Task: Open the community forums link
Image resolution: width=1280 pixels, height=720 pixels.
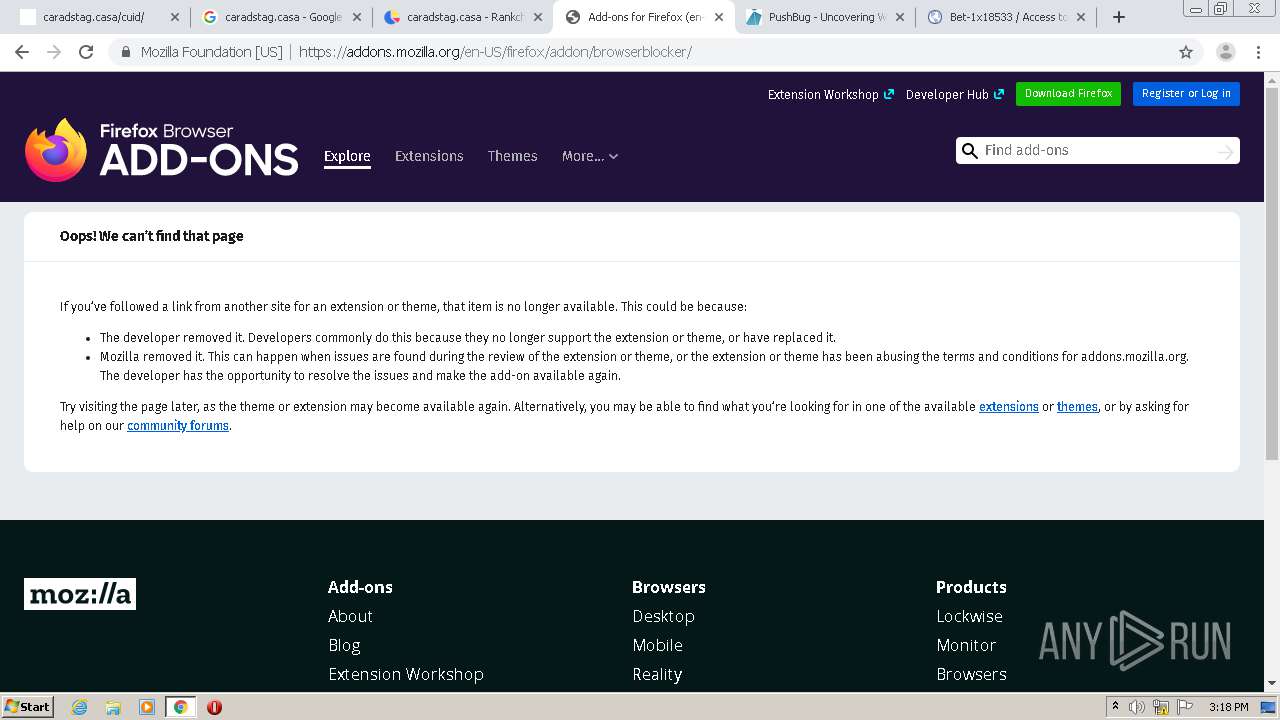Action: pos(178,425)
